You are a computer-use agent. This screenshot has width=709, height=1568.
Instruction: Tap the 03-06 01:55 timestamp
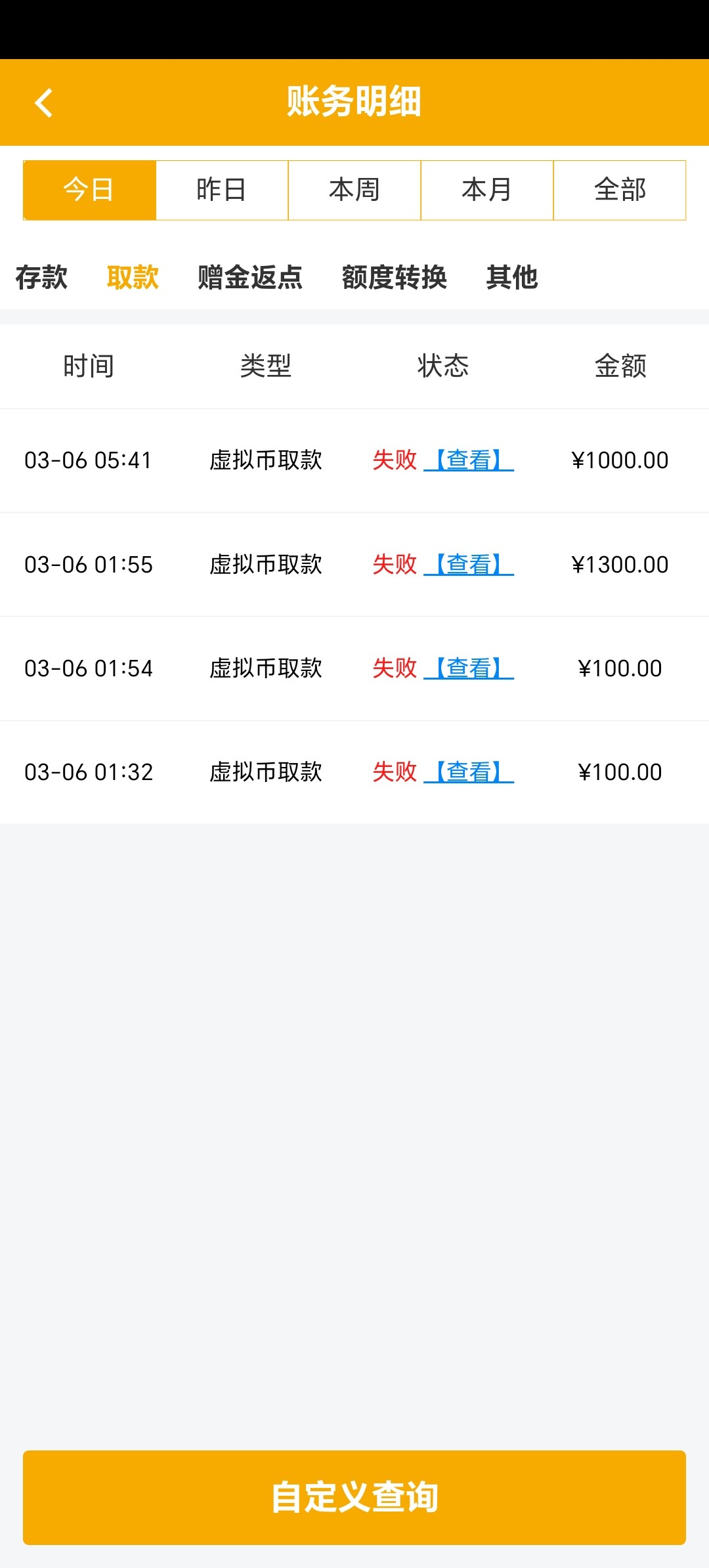point(89,565)
